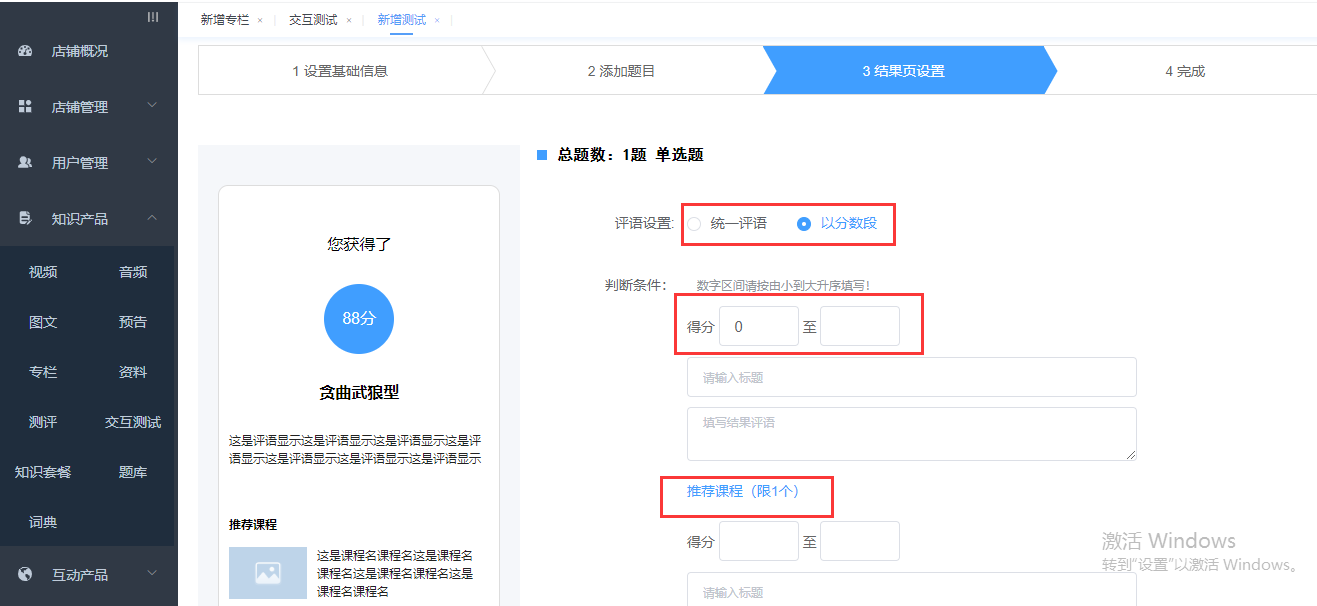This screenshot has width=1317, height=606.
Task: Open 交互测试 in the sidebar
Action: pos(133,422)
